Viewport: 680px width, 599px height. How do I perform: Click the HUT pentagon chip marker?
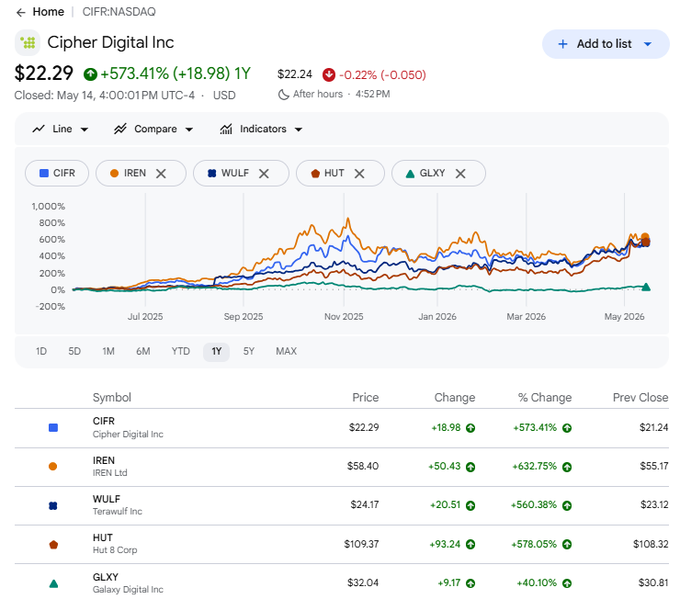(315, 173)
